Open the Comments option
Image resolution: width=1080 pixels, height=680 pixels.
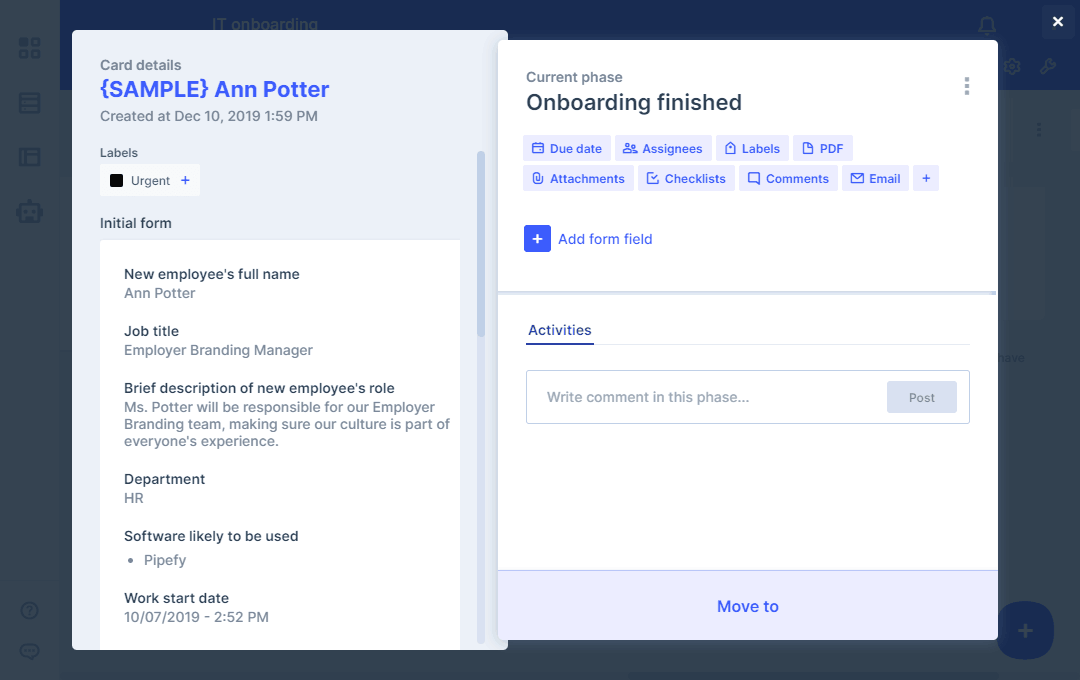788,179
